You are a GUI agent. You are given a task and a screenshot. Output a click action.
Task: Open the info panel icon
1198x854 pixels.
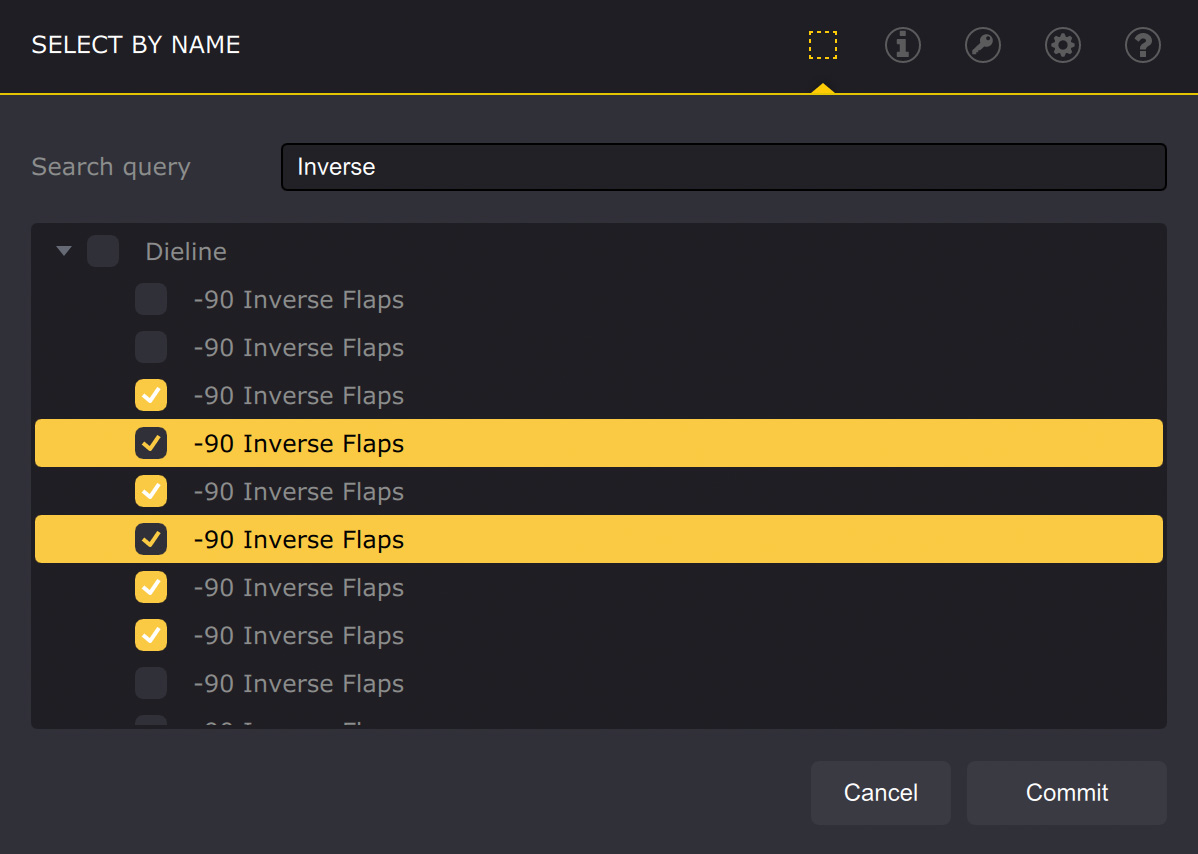902,45
